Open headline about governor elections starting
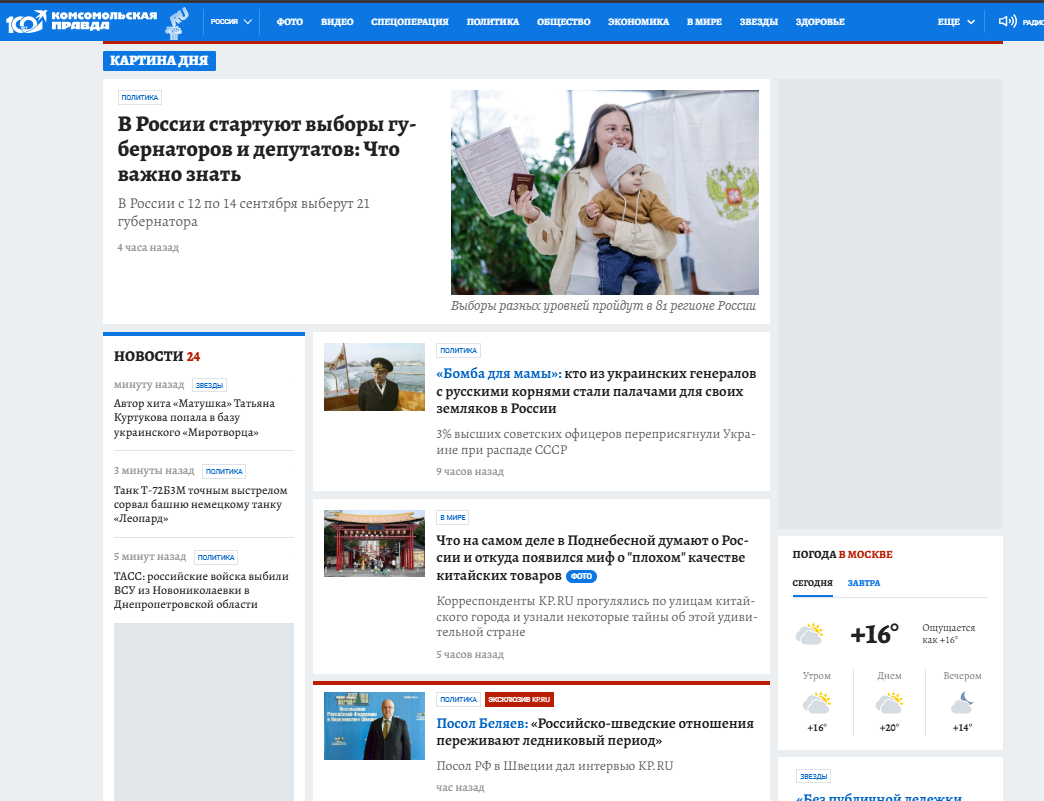This screenshot has height=801, width=1044. pos(266,150)
